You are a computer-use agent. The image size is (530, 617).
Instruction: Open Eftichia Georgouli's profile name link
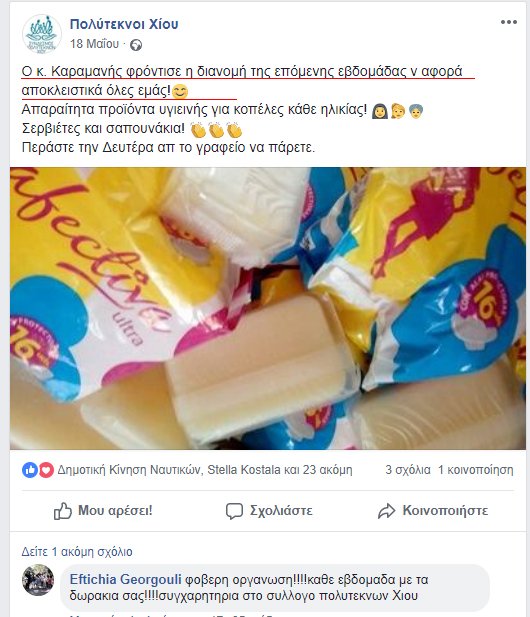pos(126,580)
